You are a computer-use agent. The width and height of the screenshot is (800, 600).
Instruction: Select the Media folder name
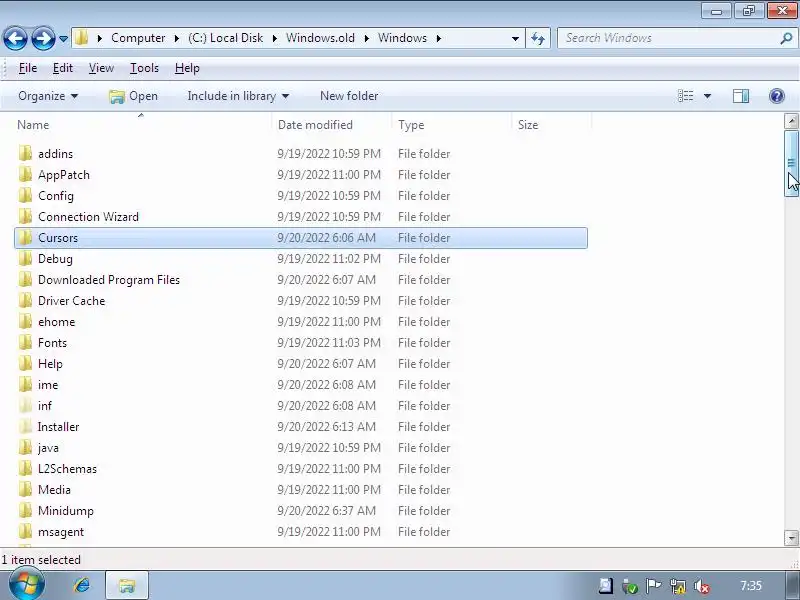[54, 490]
